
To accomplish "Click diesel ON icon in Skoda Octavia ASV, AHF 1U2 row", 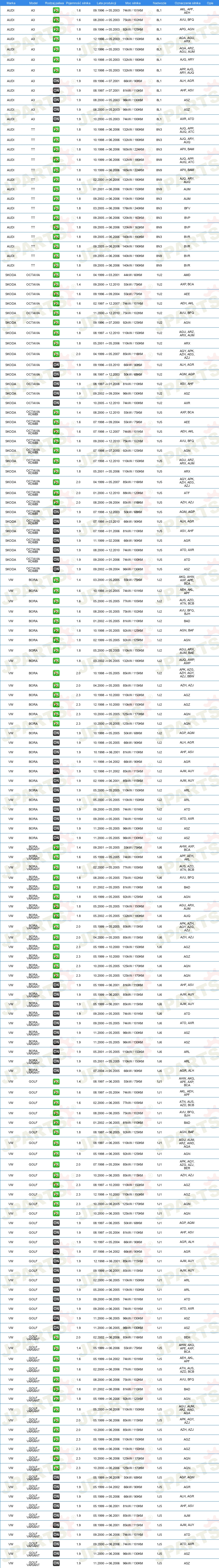I will tap(56, 384).
